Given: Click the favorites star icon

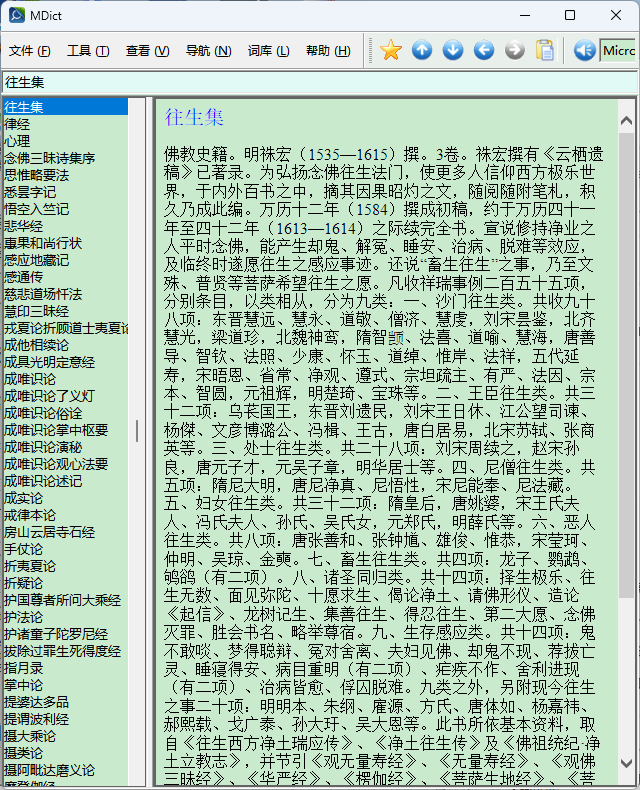Looking at the screenshot, I should 390,51.
